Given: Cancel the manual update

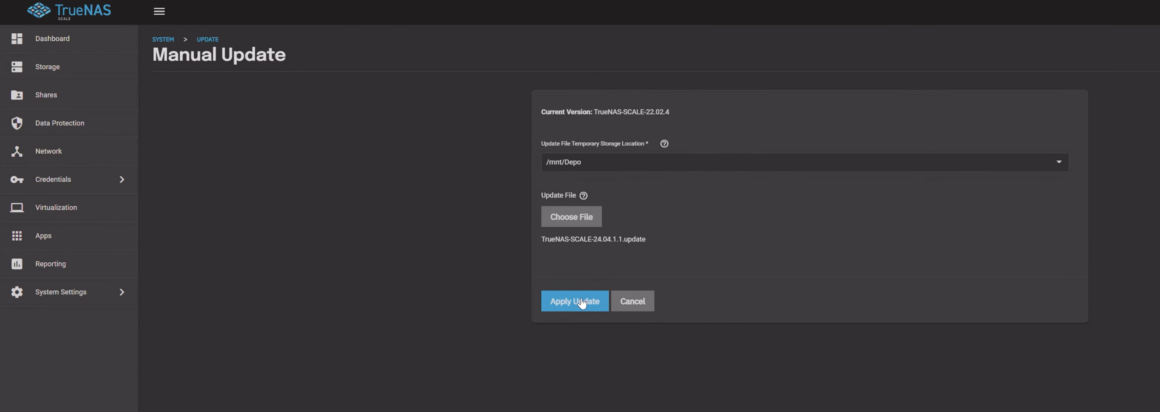Looking at the screenshot, I should pos(633,301).
